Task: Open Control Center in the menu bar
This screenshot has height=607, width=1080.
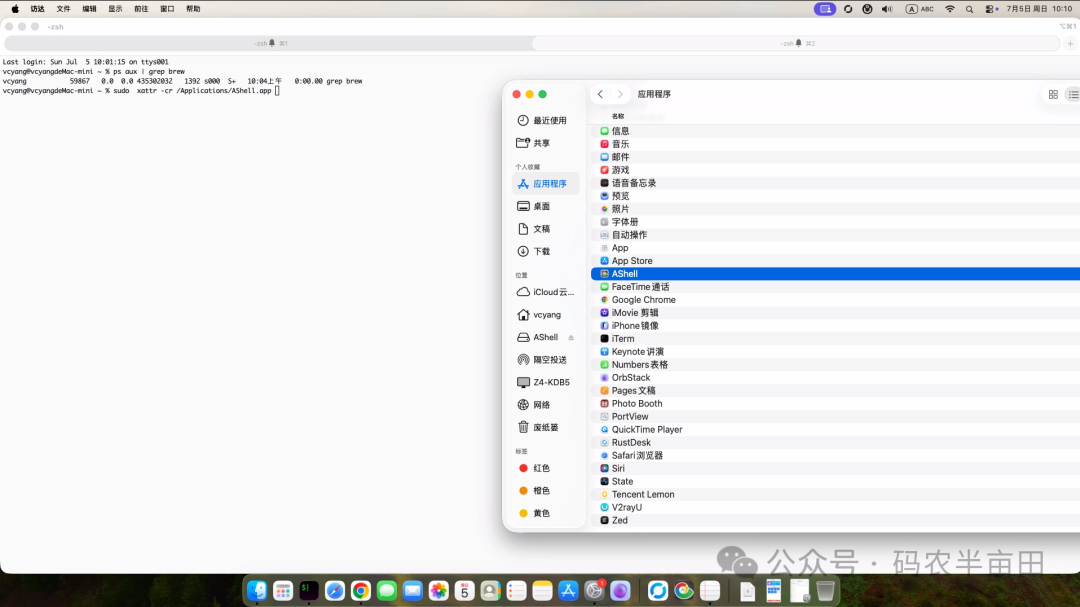Action: pyautogui.click(x=992, y=9)
